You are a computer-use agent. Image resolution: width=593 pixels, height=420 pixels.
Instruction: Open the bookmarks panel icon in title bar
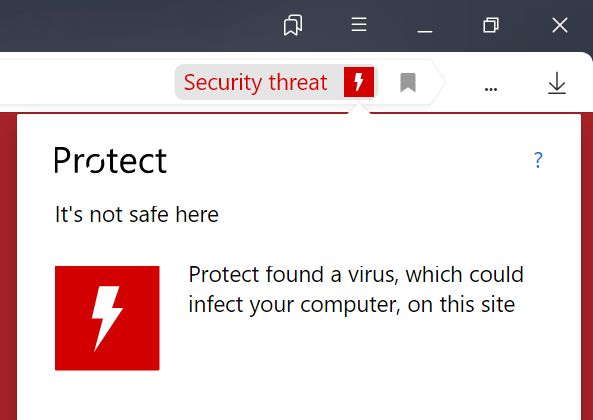(293, 25)
